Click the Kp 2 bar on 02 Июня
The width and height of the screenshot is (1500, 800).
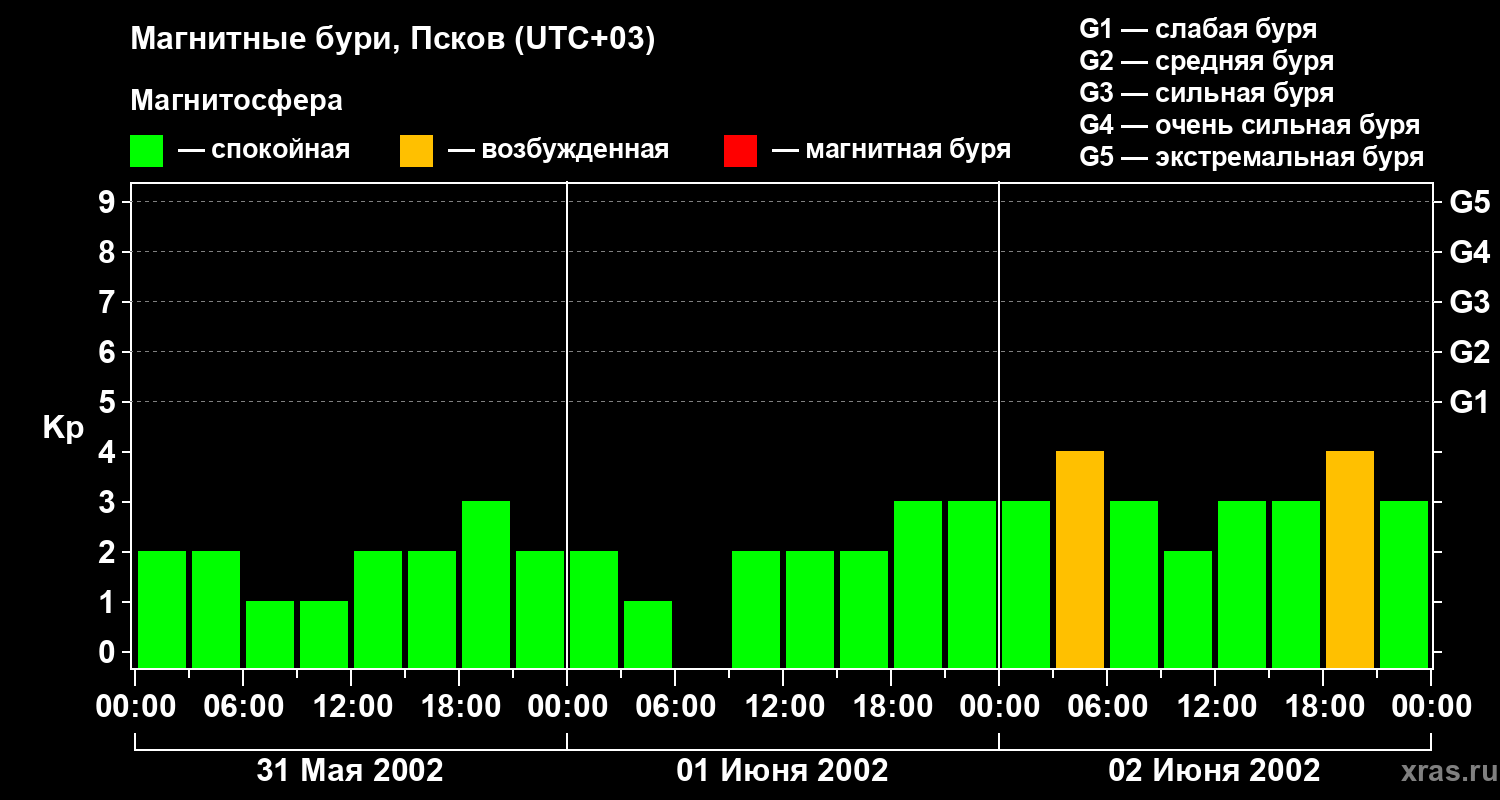(x=1188, y=610)
